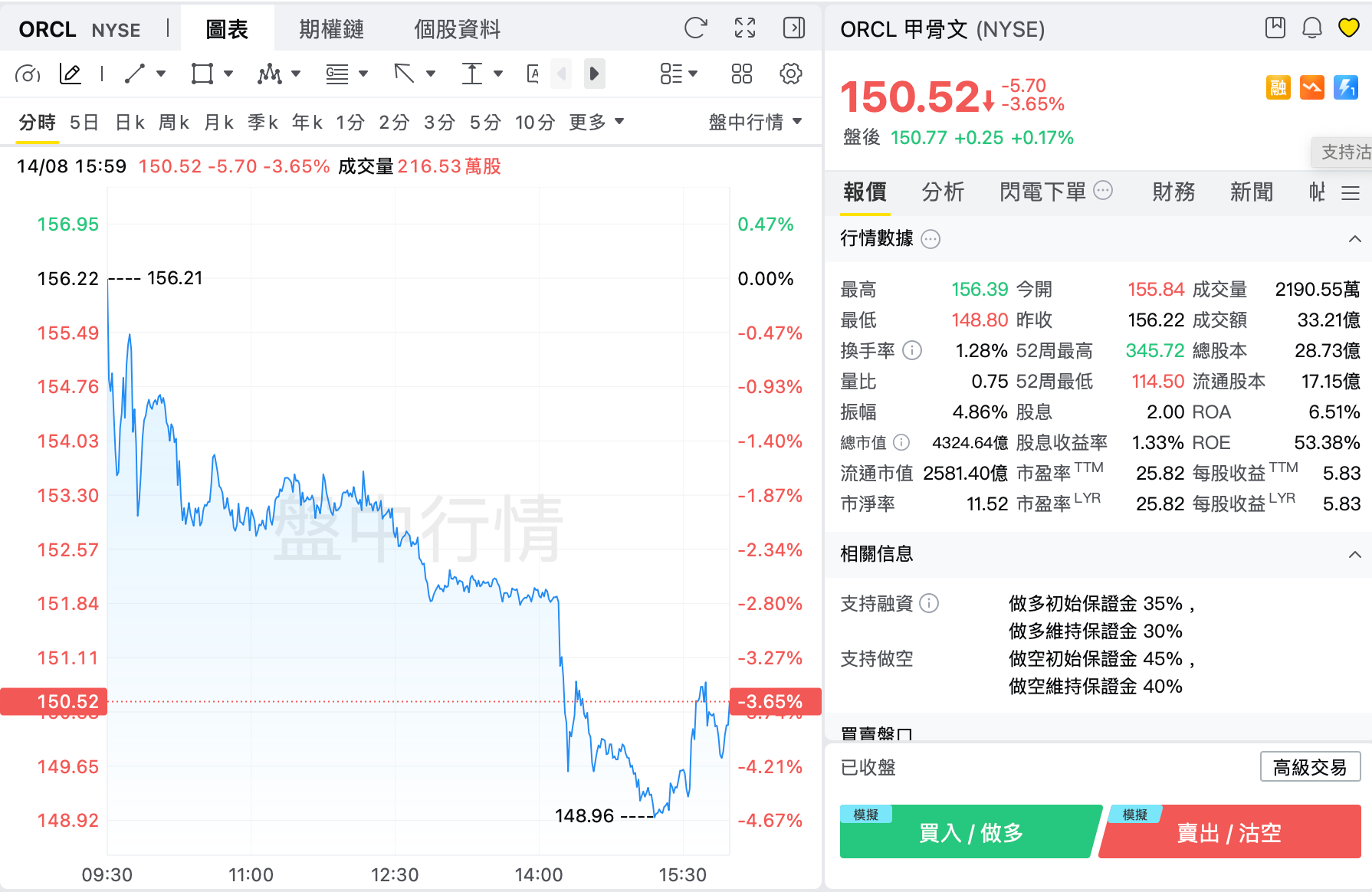Select the 1分 timeframe

pos(350,122)
